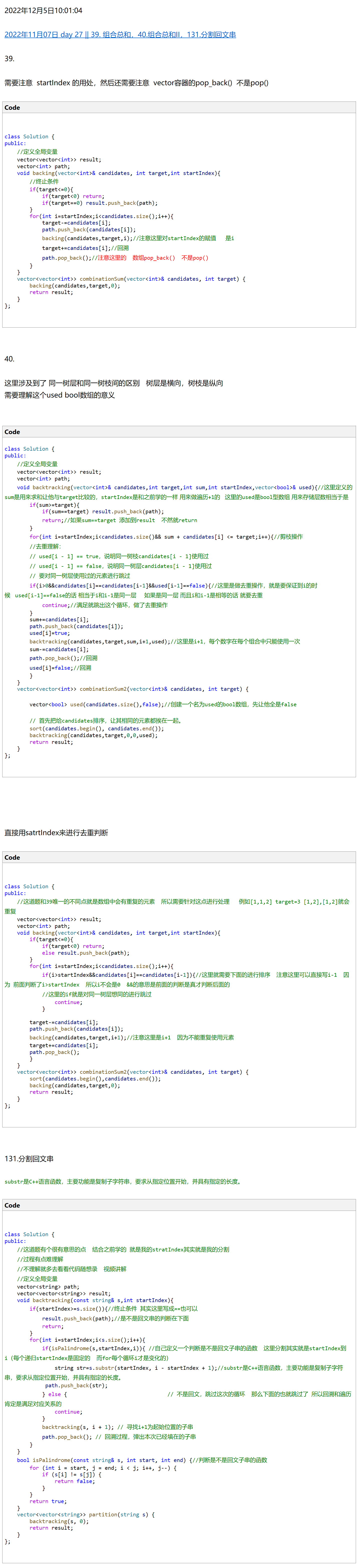
Task: Click the note about vector容器的pop_back()
Action: pos(210,83)
